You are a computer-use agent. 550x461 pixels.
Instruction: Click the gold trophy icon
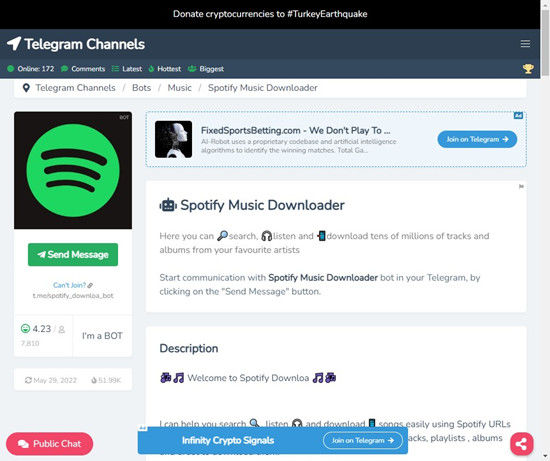click(528, 68)
